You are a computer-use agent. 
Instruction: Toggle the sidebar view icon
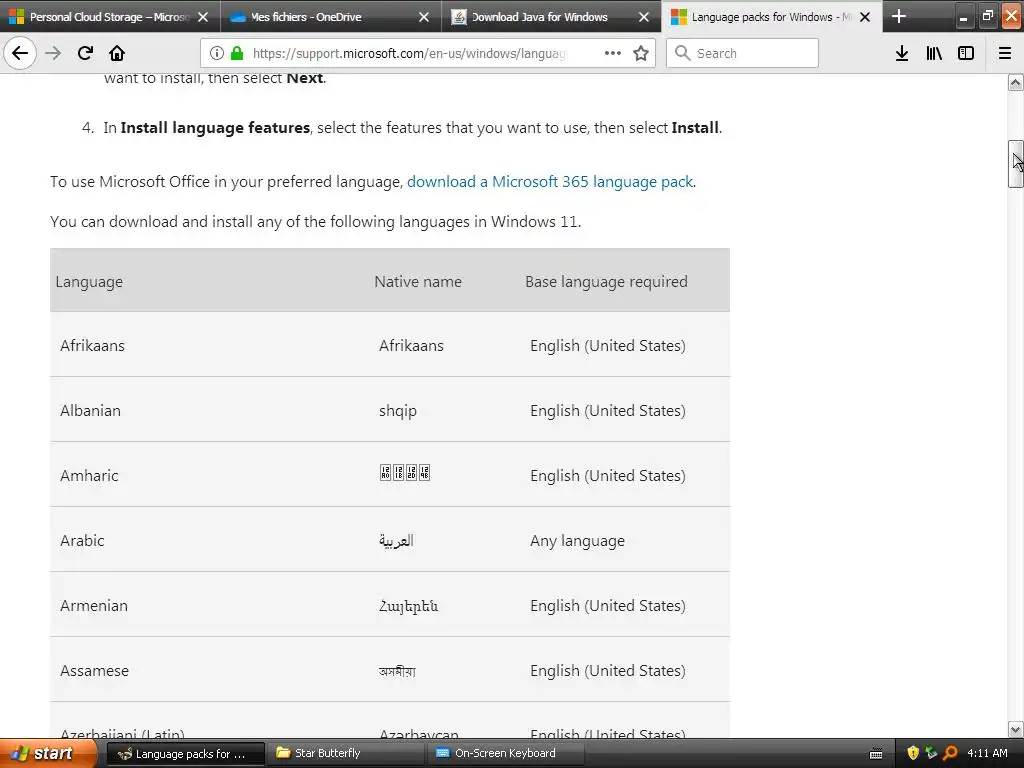[966, 53]
